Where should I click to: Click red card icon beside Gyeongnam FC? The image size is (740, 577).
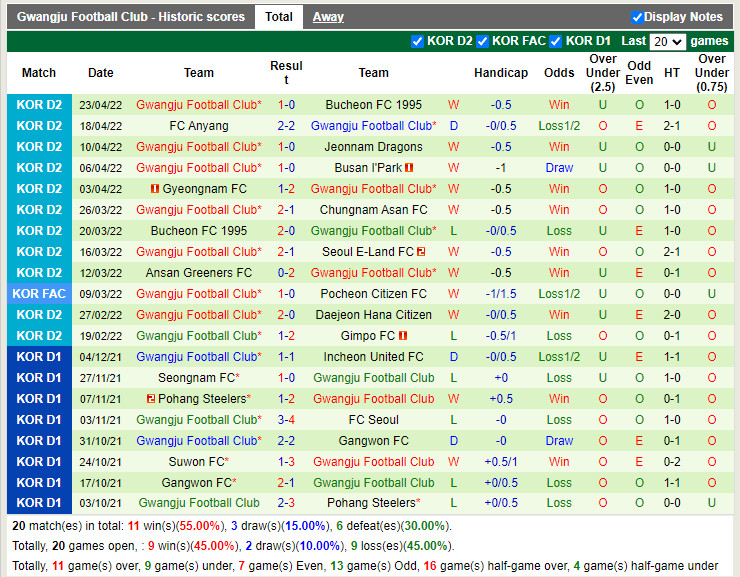click(x=155, y=189)
